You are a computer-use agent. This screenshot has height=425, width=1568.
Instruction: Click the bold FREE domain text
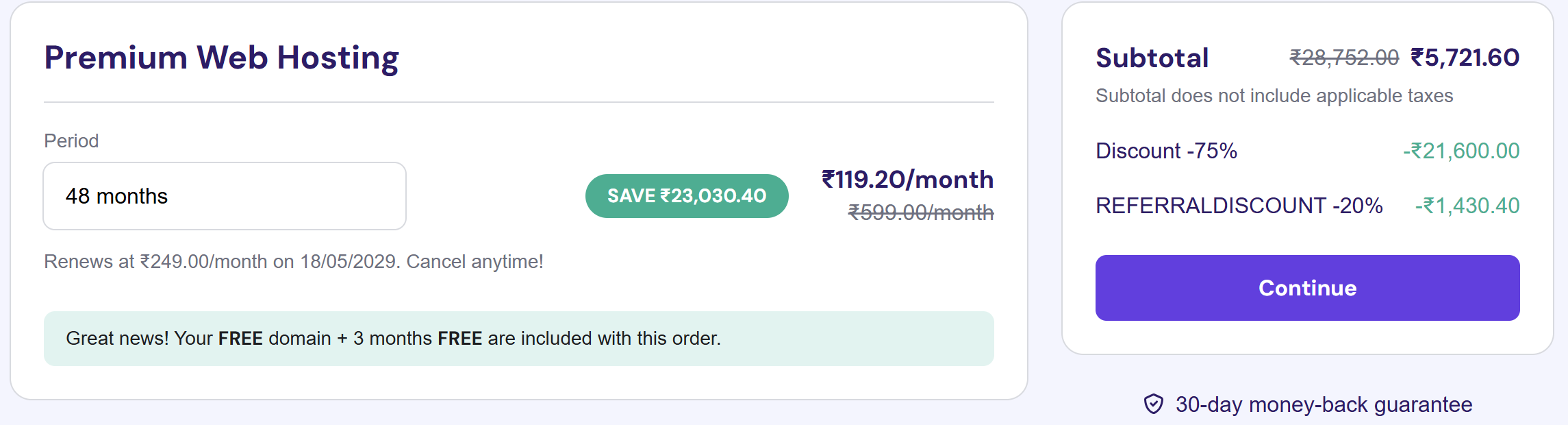240,339
